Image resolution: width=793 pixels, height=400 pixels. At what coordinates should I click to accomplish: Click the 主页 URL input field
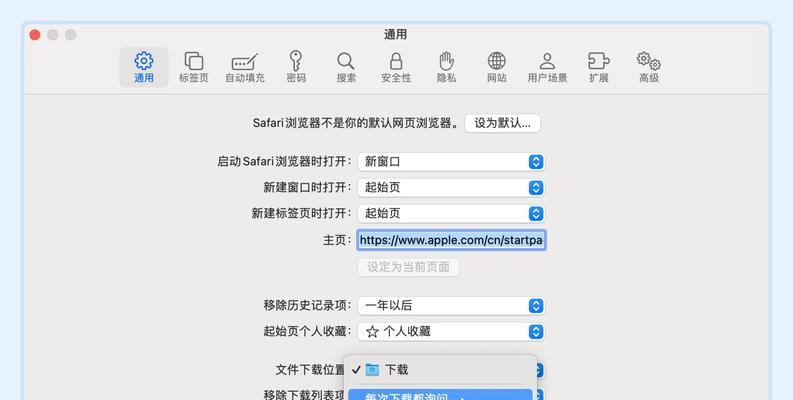452,240
